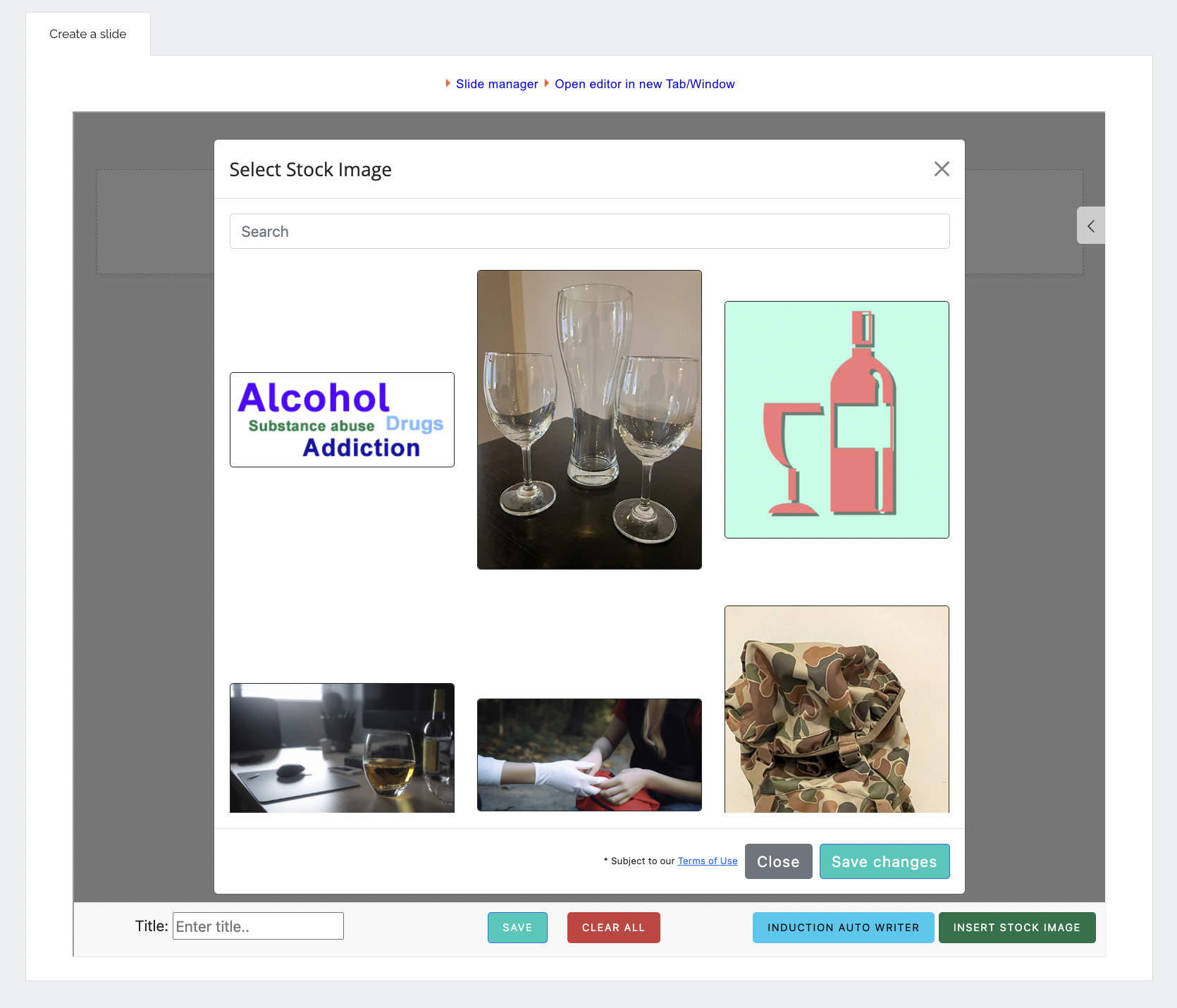Switch to the Create a slide tab
This screenshot has width=1177, height=1008.
point(88,34)
